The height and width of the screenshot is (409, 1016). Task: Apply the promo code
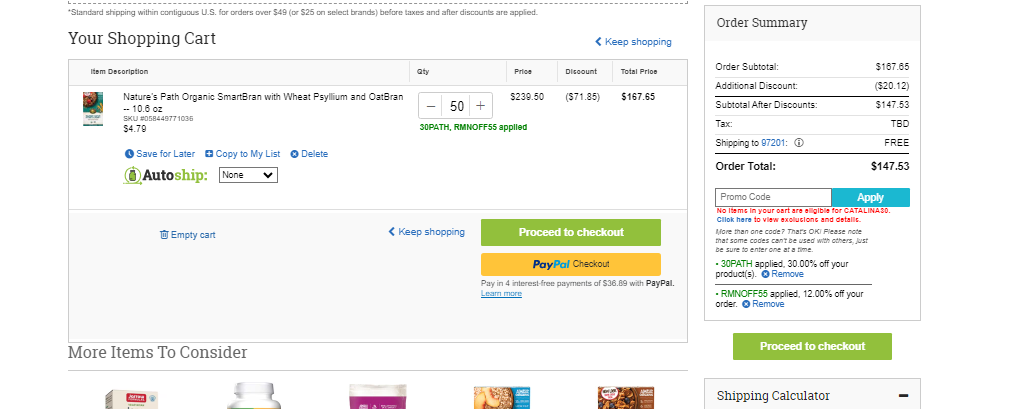(x=870, y=198)
